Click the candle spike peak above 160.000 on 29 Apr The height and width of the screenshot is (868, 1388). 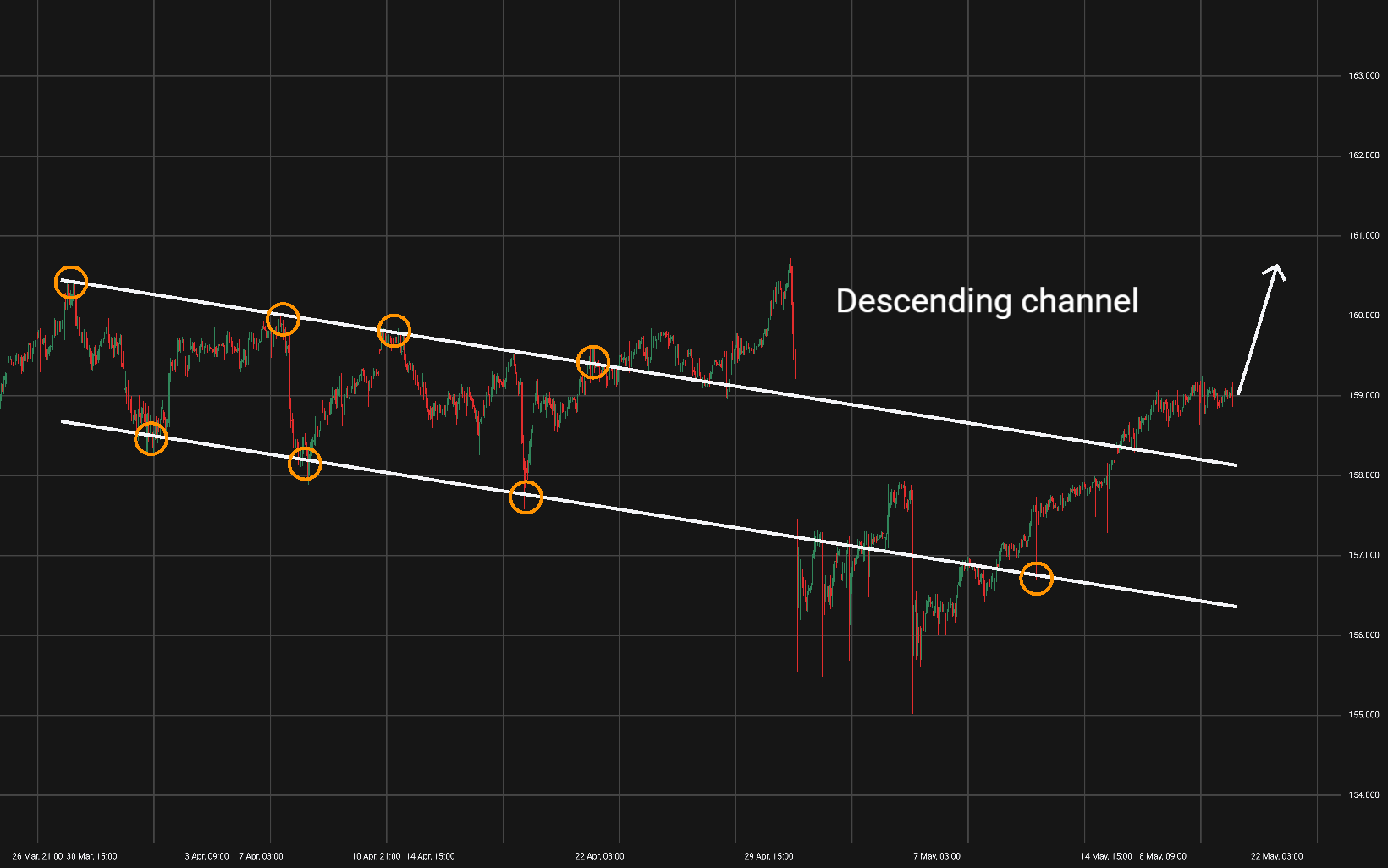pos(790,261)
